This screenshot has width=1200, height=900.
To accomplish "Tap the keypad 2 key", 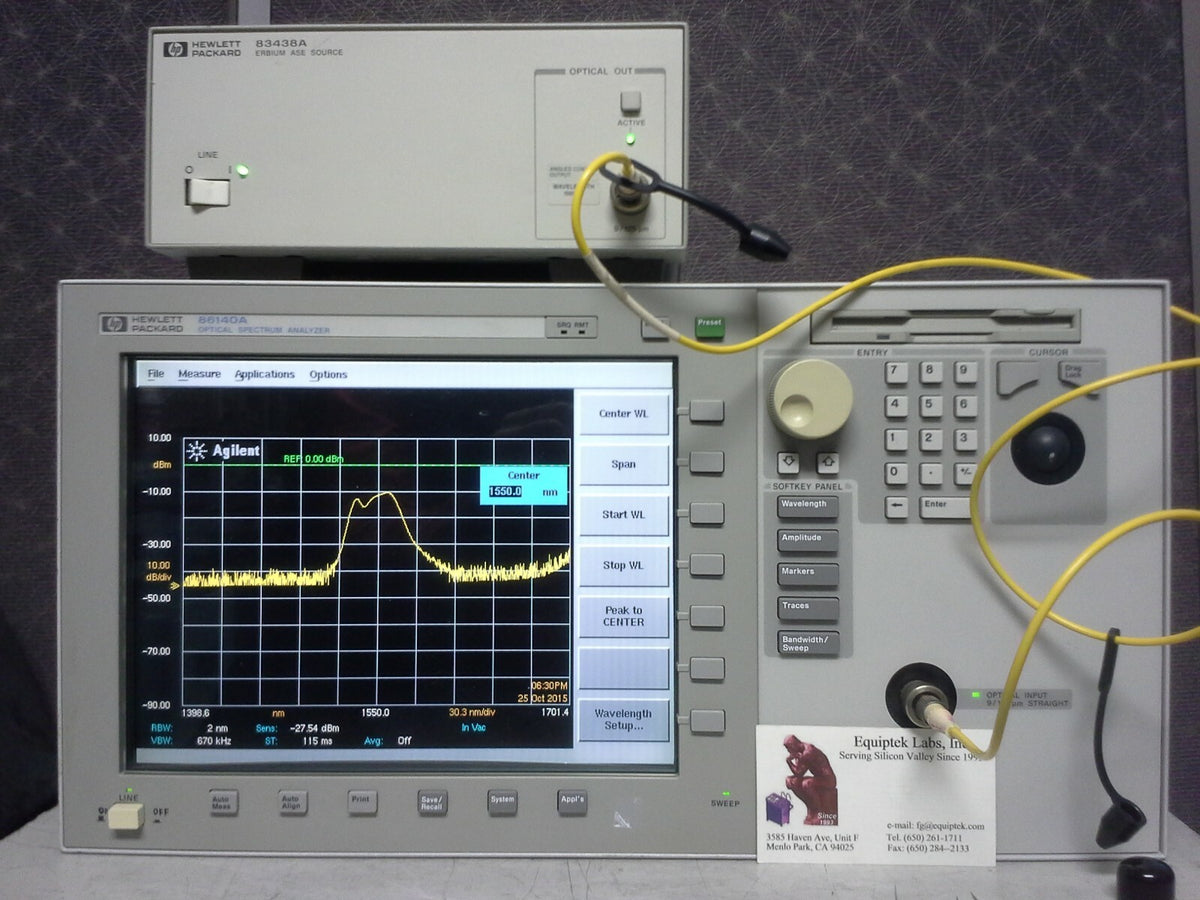I will point(931,439).
